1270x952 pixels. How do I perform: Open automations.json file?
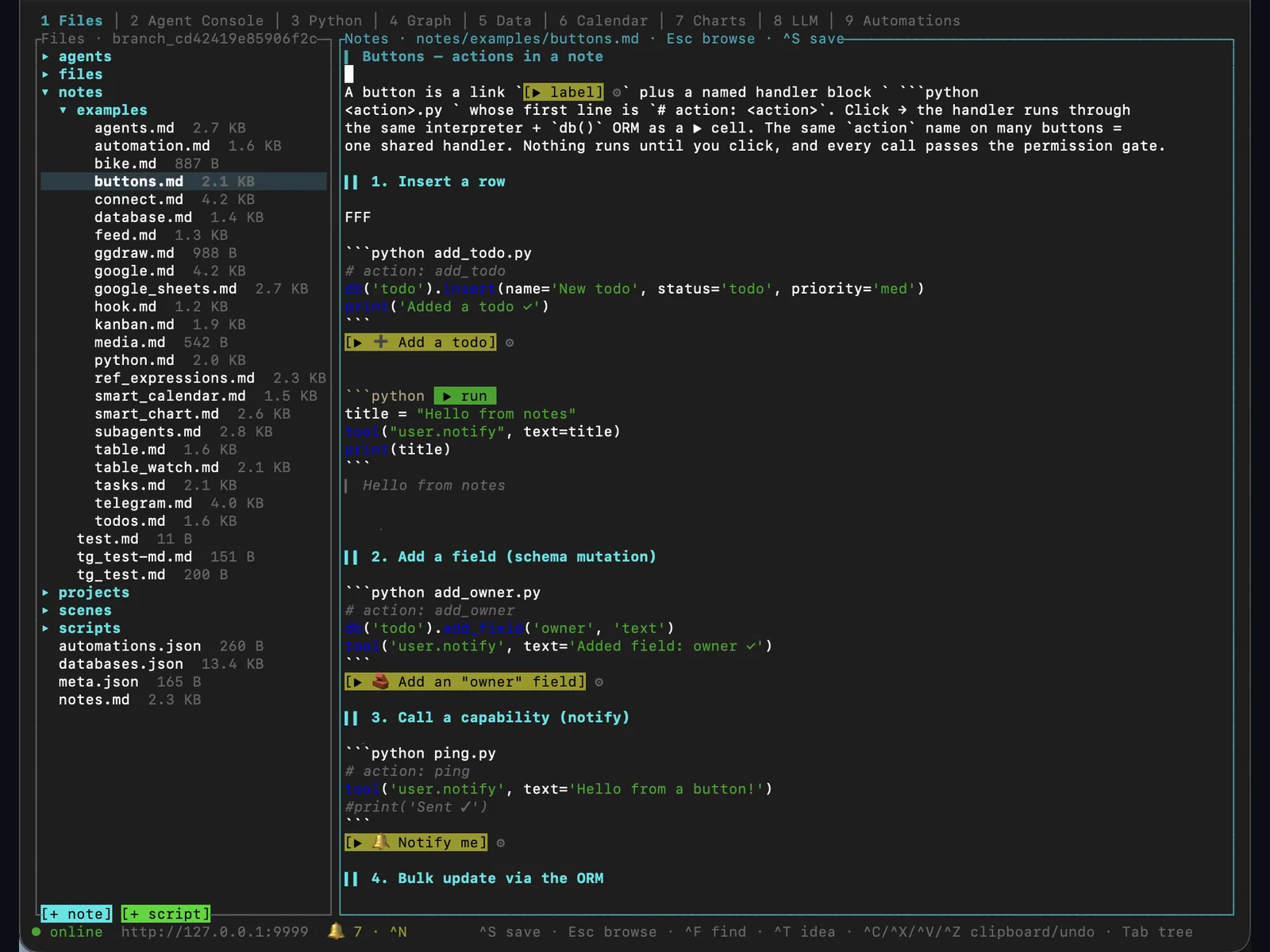tap(129, 647)
